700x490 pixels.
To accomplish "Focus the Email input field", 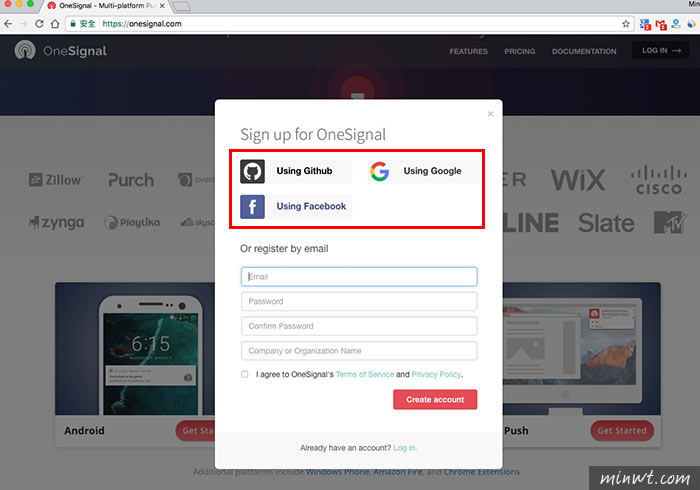I will coord(359,277).
